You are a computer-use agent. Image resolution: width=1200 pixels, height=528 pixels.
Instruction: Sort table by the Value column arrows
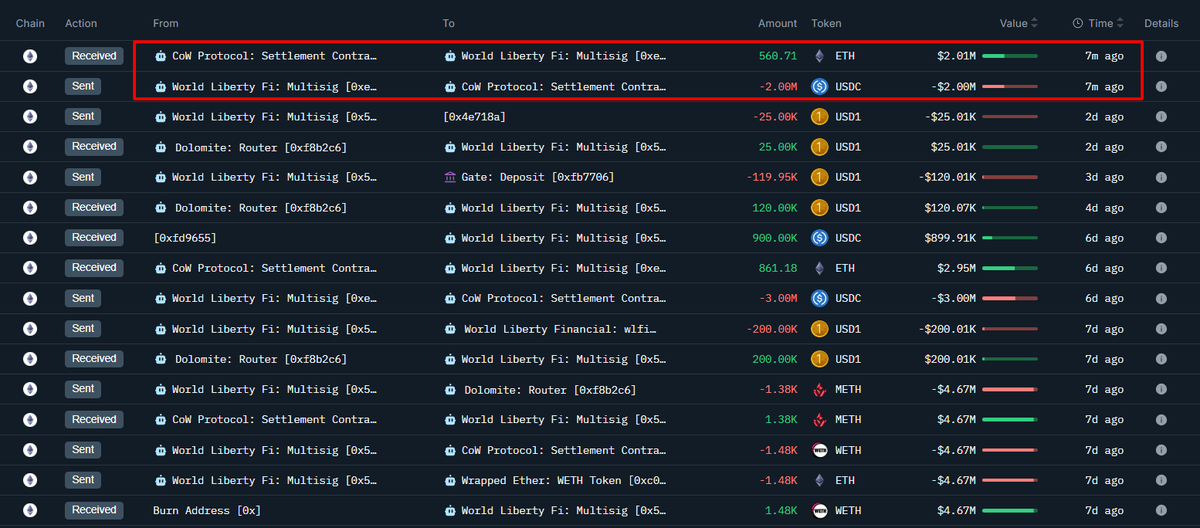coord(1034,23)
